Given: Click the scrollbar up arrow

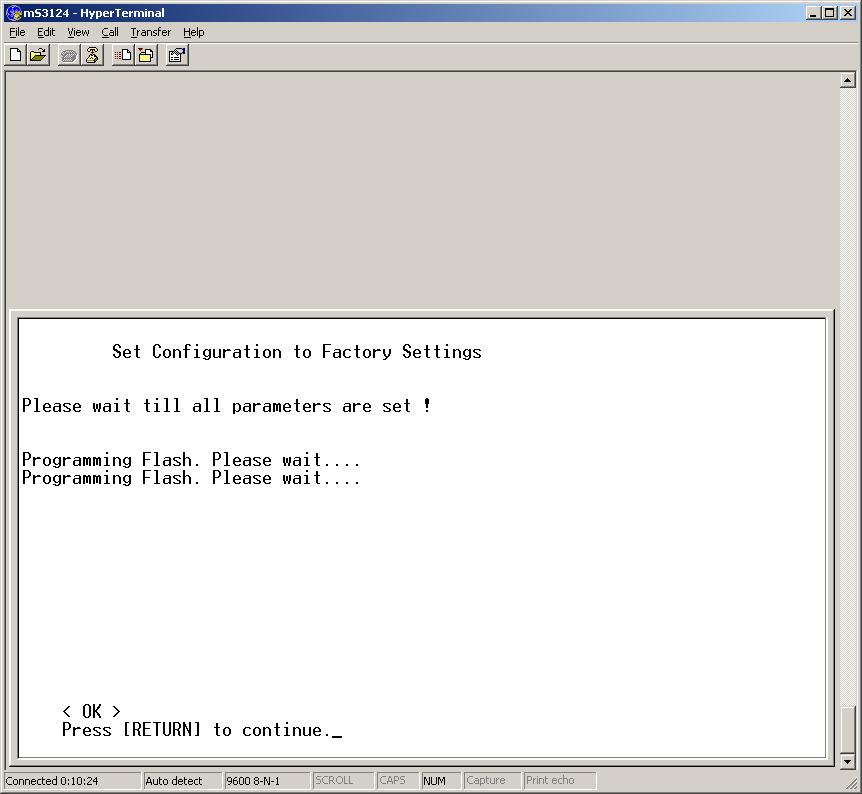Looking at the screenshot, I should click(848, 80).
